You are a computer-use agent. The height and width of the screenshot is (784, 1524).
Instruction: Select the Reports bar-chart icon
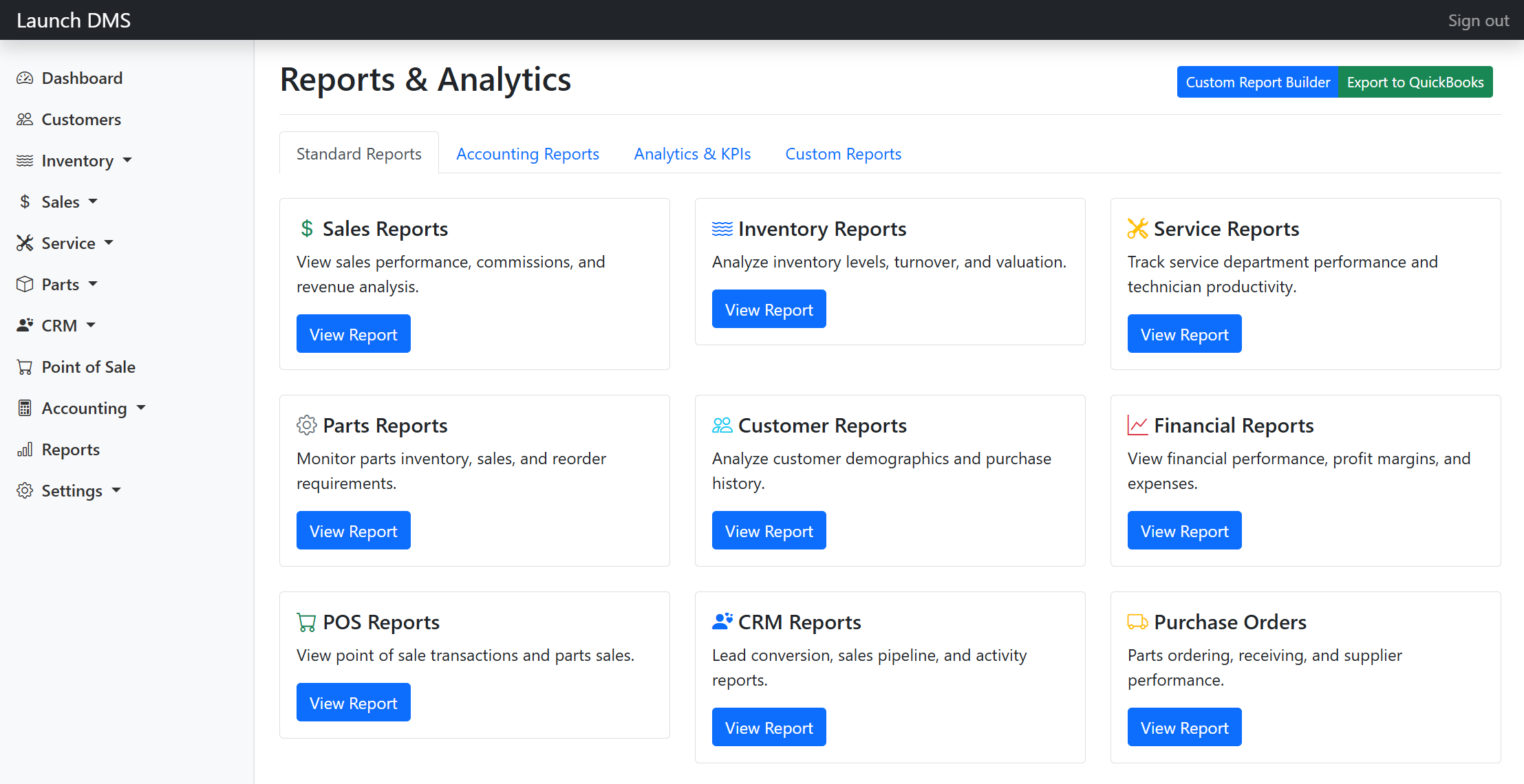point(25,449)
